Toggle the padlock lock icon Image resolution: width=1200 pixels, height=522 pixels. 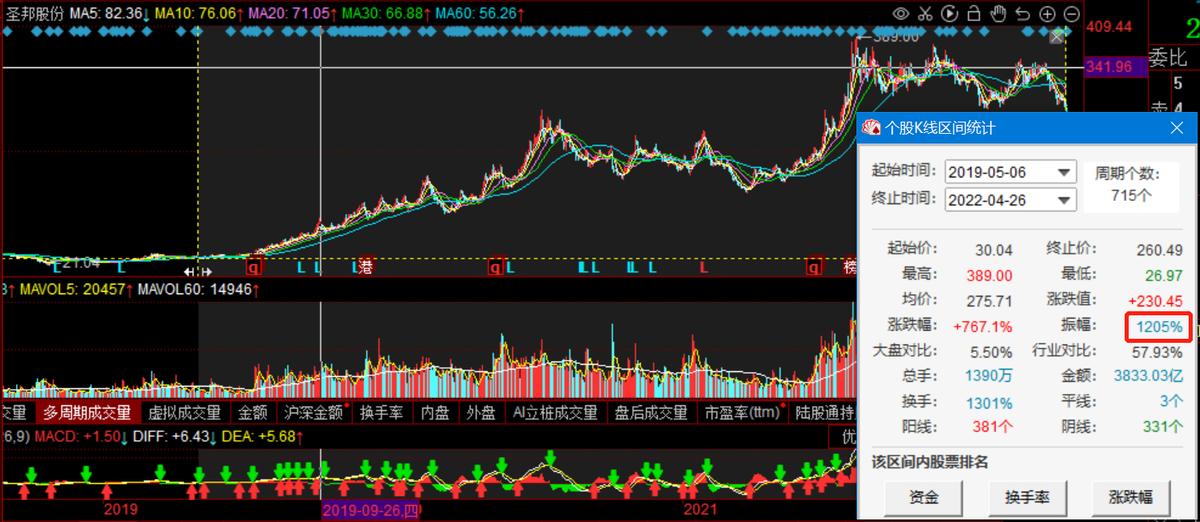[x=974, y=14]
